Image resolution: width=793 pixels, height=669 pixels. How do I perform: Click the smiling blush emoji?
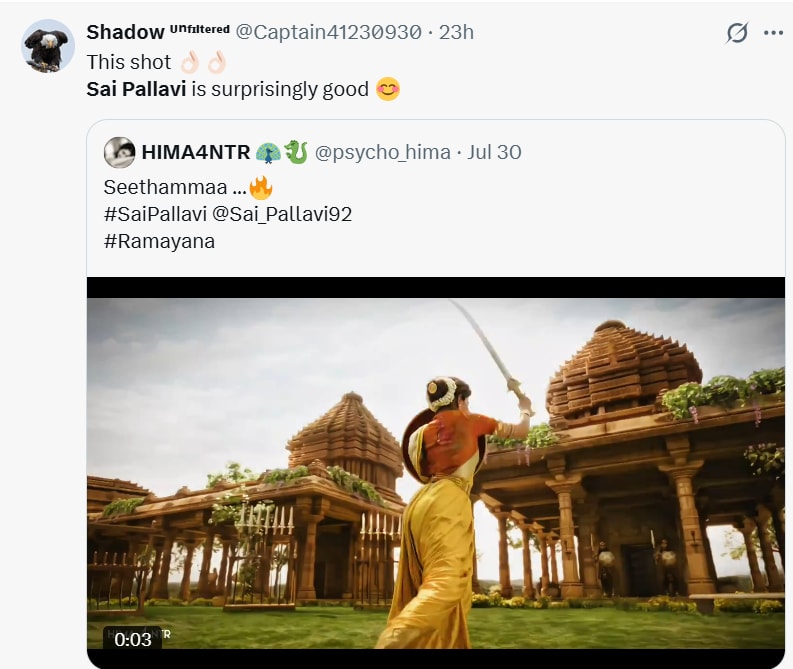coord(388,89)
